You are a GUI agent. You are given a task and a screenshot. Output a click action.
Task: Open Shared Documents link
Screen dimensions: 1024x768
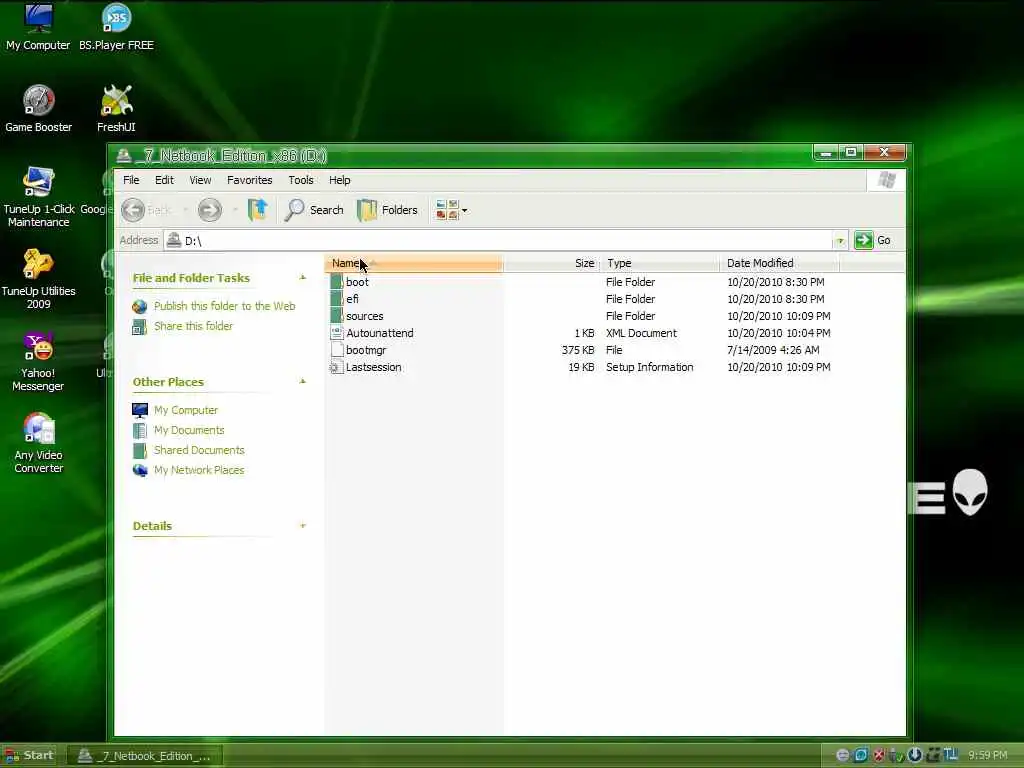tap(199, 451)
